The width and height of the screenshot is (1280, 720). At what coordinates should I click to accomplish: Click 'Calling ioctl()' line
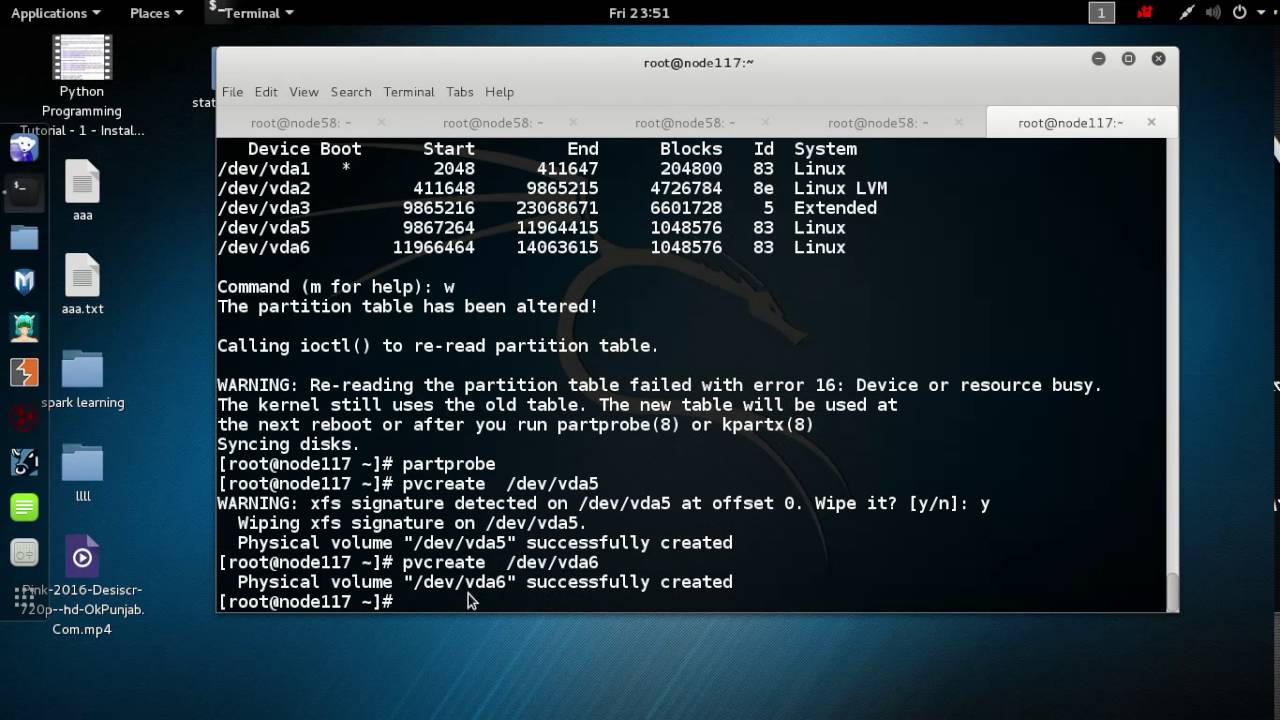438,346
